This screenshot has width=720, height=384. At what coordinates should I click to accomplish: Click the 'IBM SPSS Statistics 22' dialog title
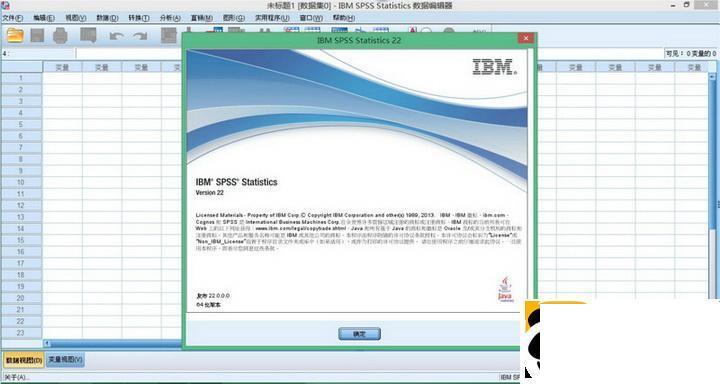[359, 40]
